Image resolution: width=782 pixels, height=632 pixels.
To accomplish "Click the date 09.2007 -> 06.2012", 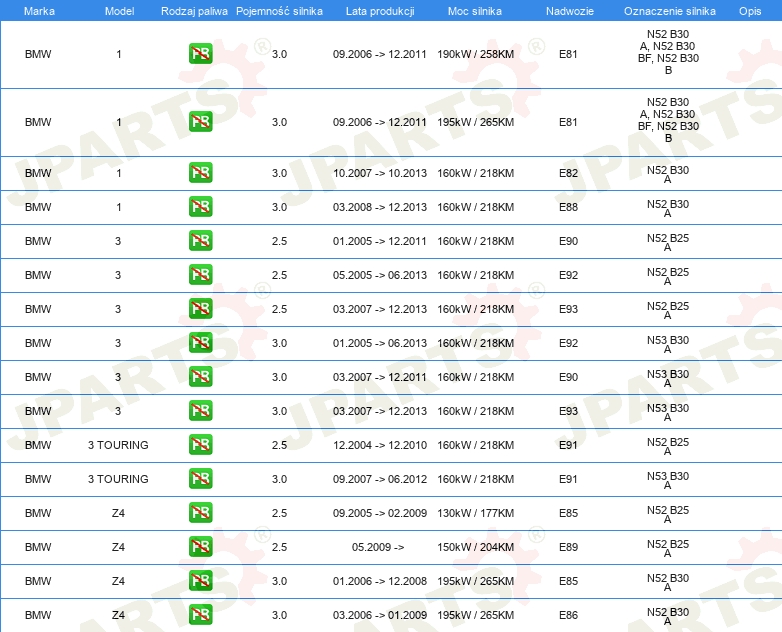I will [x=380, y=479].
